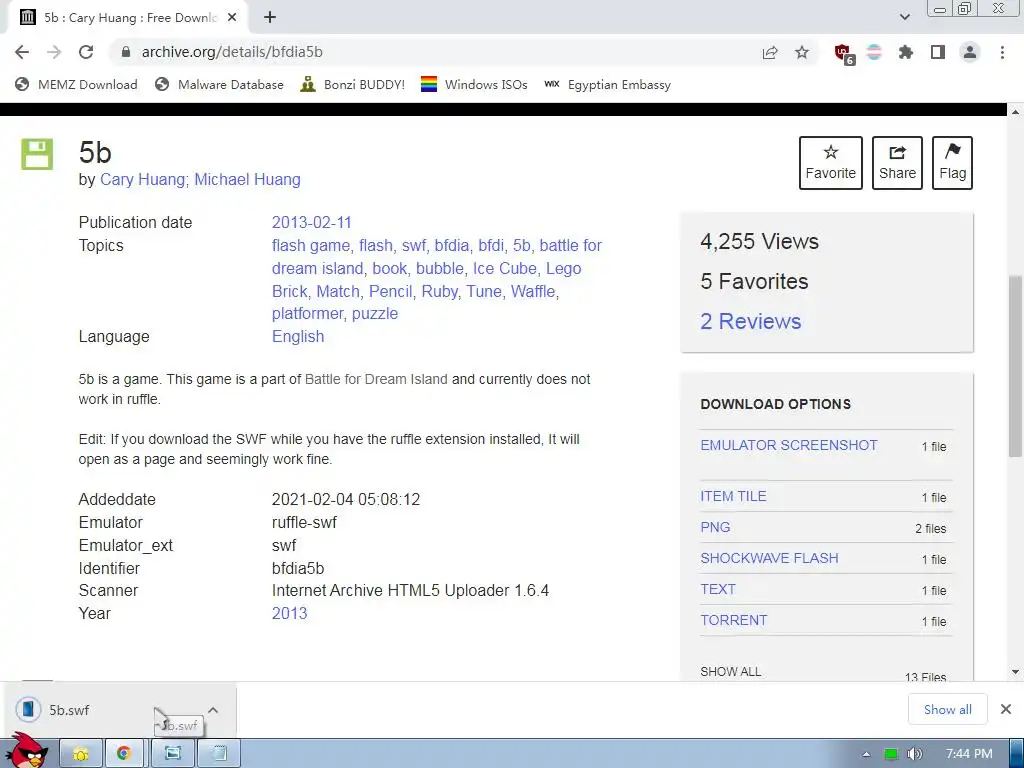Jump to the 2 Reviews section
Screen dimensions: 1024x768
tap(750, 321)
